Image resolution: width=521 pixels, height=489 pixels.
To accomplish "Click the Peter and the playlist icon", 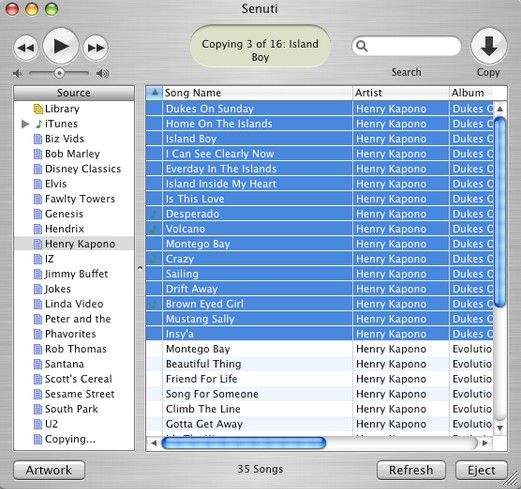I will (x=38, y=319).
